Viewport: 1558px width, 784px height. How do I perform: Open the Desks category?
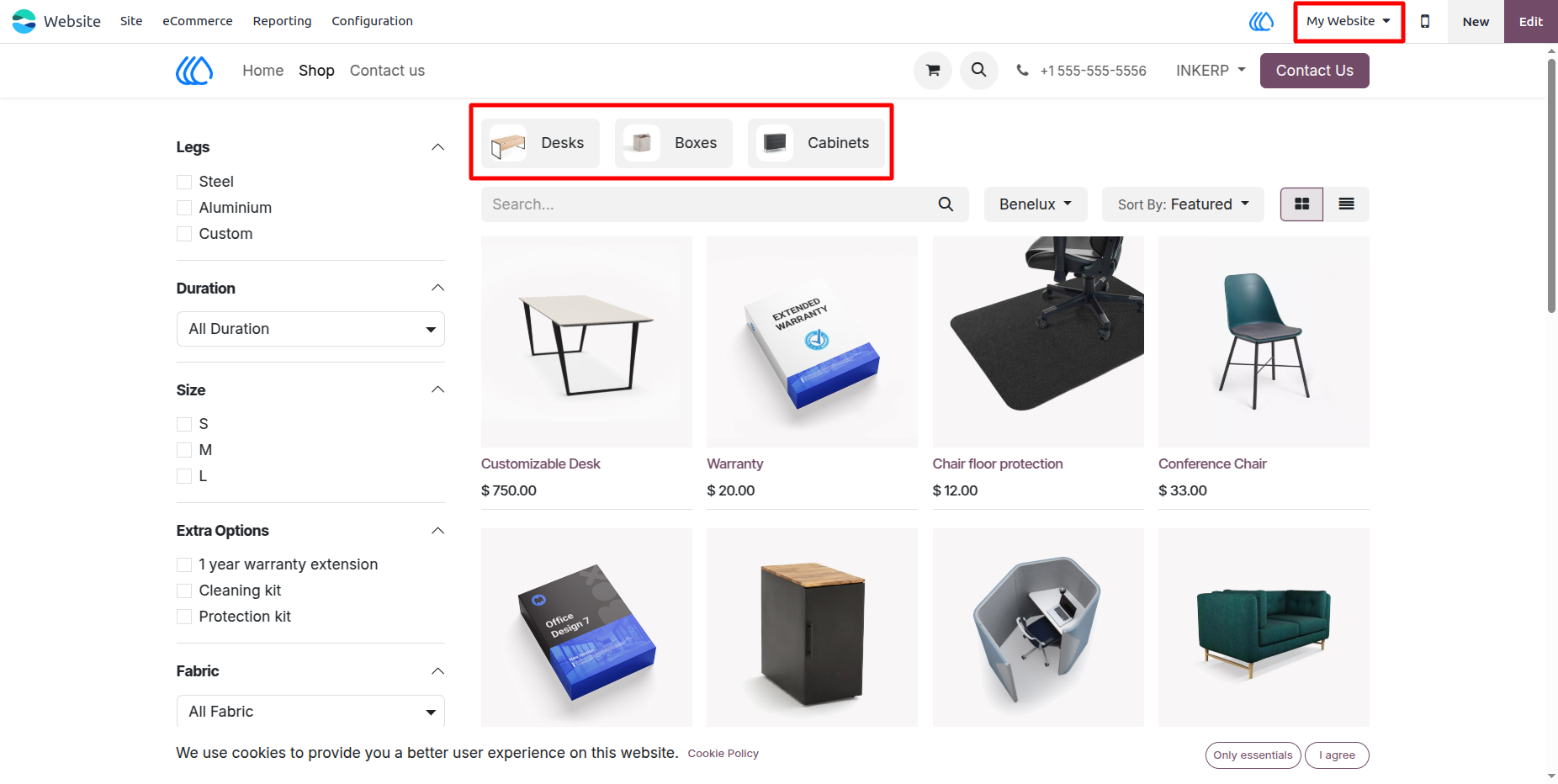click(540, 143)
